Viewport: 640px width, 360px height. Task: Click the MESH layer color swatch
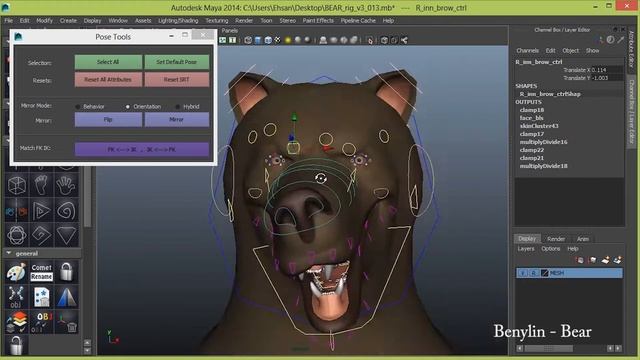pos(544,273)
